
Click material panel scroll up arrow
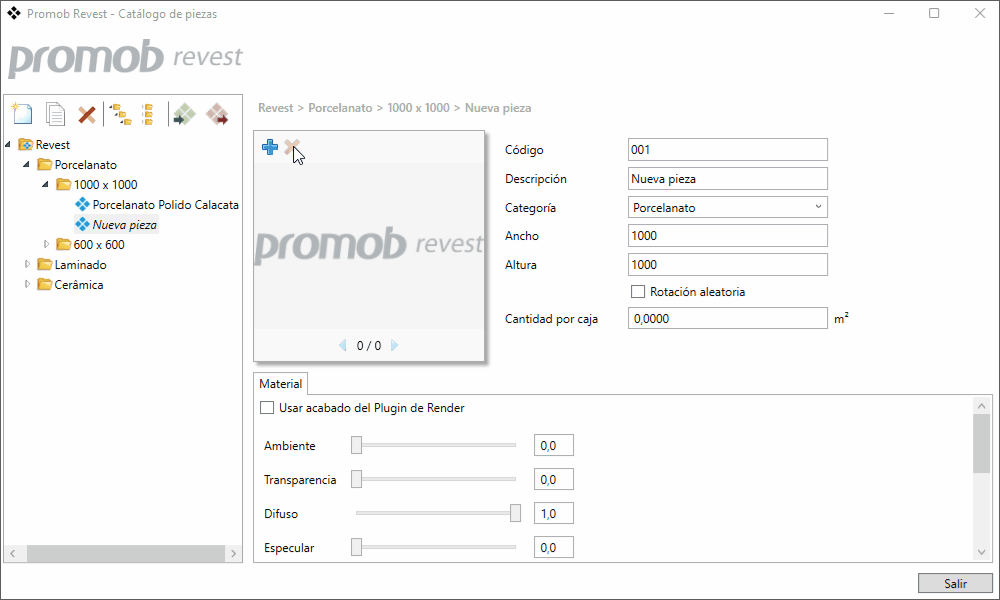pos(982,406)
